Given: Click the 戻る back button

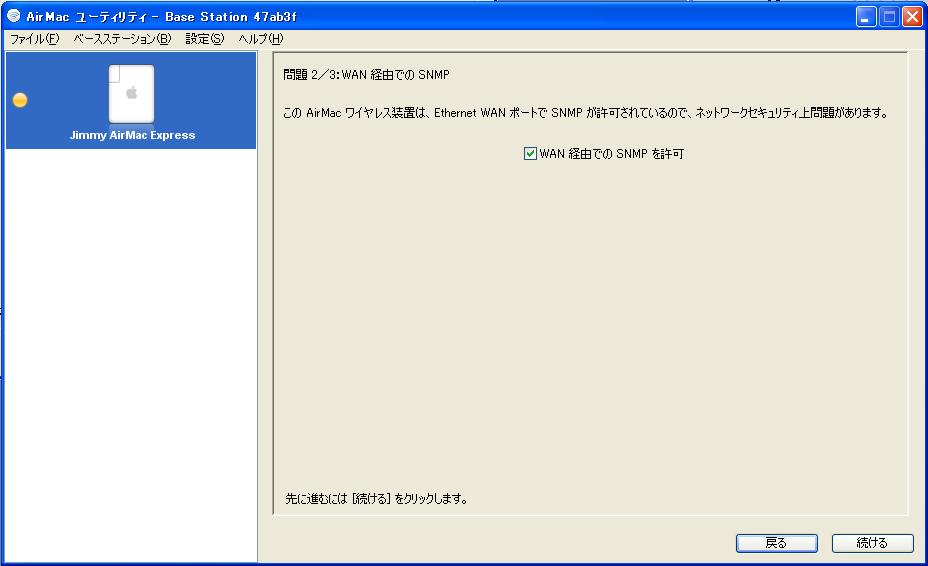Looking at the screenshot, I should click(x=776, y=543).
